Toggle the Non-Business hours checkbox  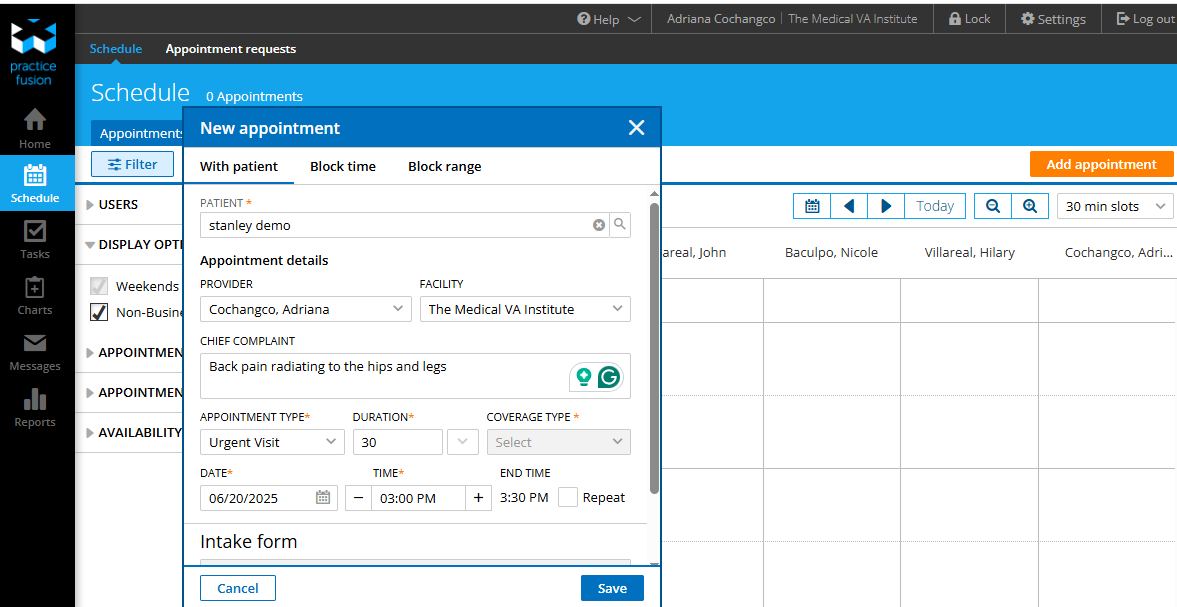pyautogui.click(x=99, y=312)
